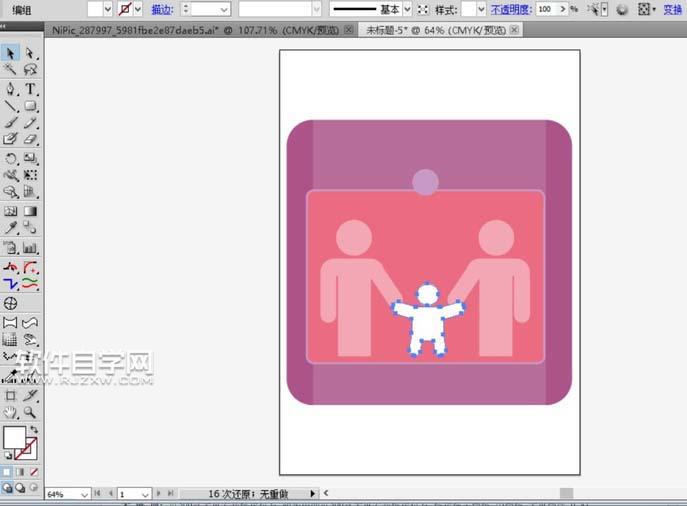Select the Lasso tool
687x506 pixels.
[x=30, y=69]
